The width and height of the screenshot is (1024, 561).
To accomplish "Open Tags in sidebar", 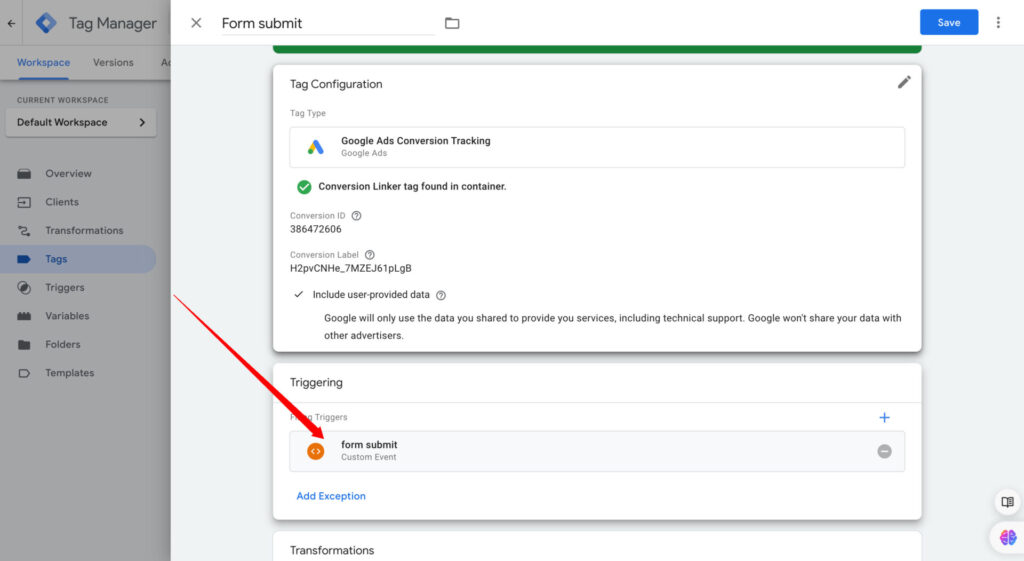I will tap(78, 259).
